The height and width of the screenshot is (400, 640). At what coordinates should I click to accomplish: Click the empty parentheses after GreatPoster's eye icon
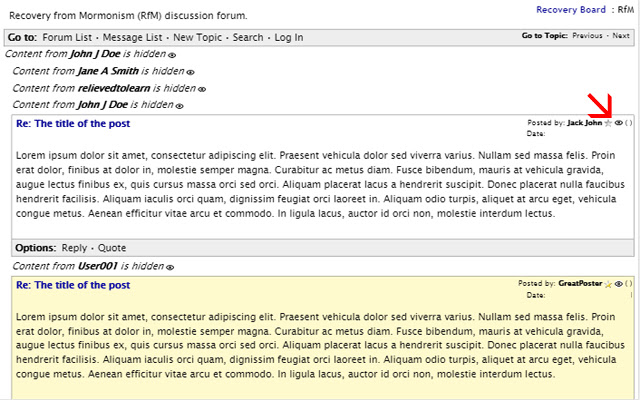(629, 284)
